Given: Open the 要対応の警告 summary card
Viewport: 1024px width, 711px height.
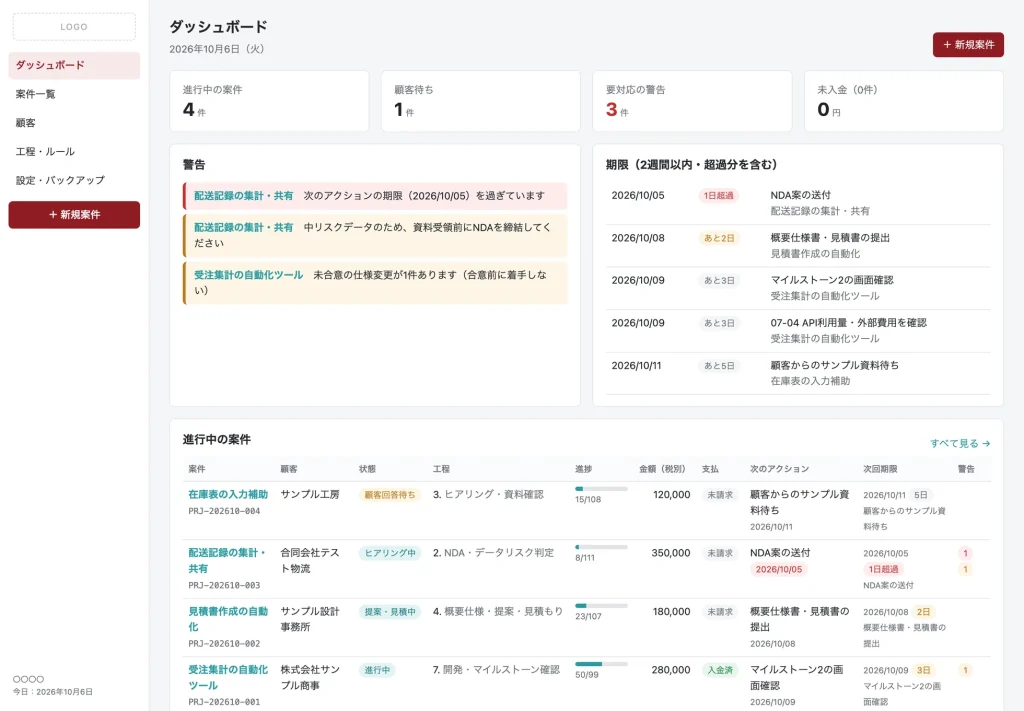Looking at the screenshot, I should [692, 101].
